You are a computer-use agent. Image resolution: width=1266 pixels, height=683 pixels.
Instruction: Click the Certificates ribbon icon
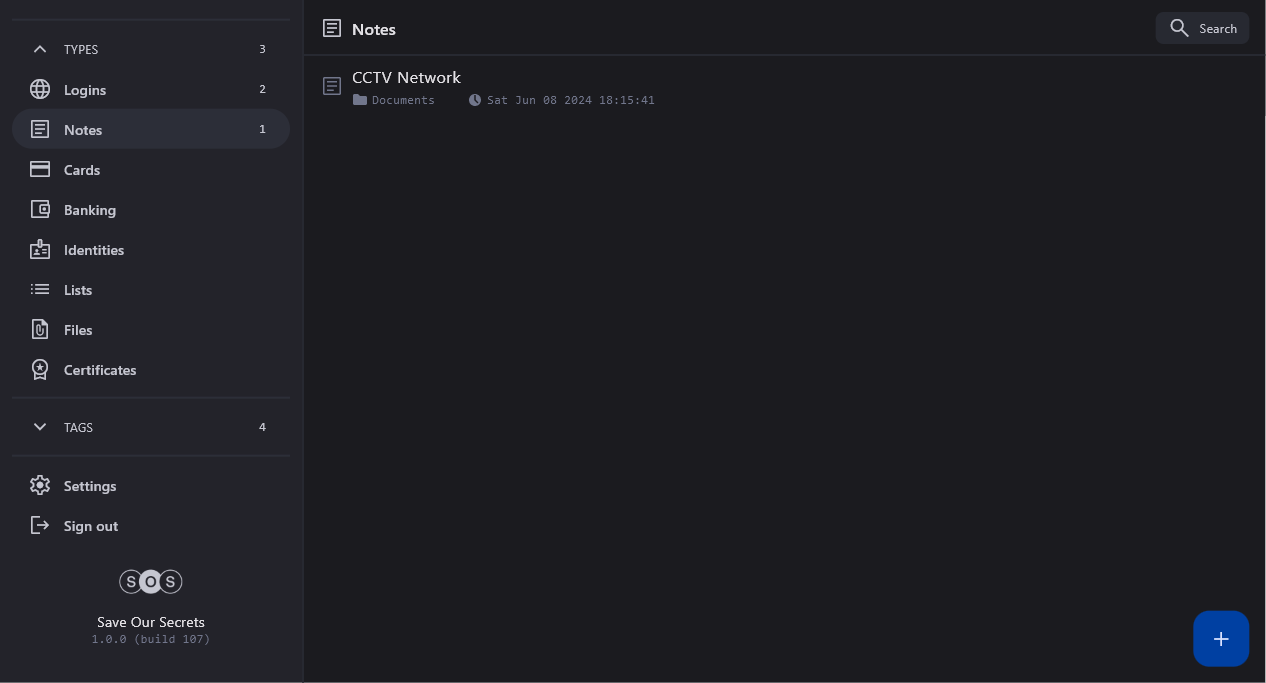(40, 369)
